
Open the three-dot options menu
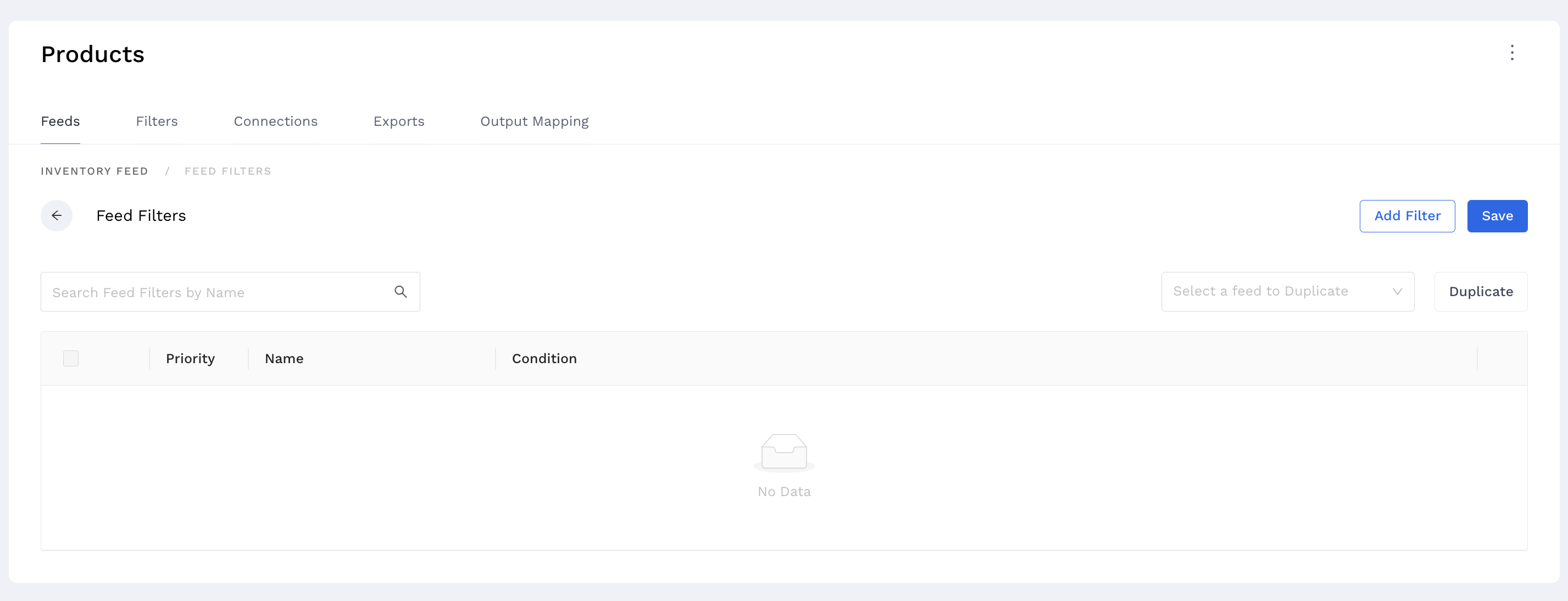[x=1511, y=53]
